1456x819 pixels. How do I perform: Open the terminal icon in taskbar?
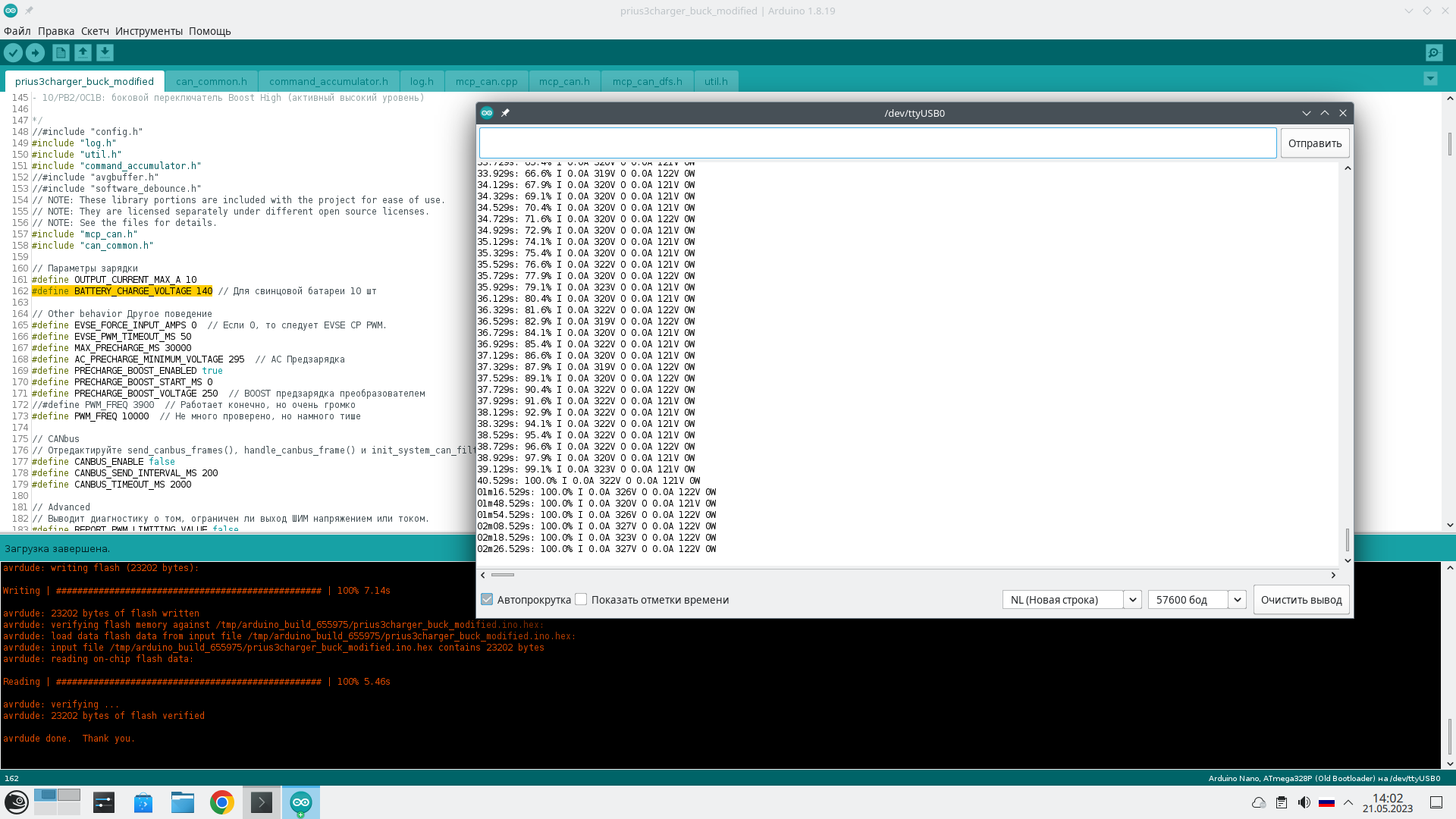(x=261, y=802)
